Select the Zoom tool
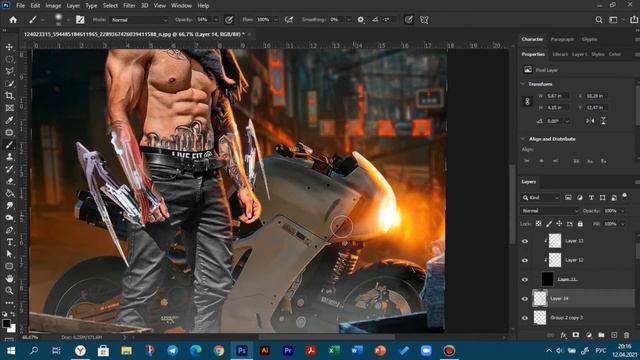This screenshot has width=640, height=360. click(9, 291)
